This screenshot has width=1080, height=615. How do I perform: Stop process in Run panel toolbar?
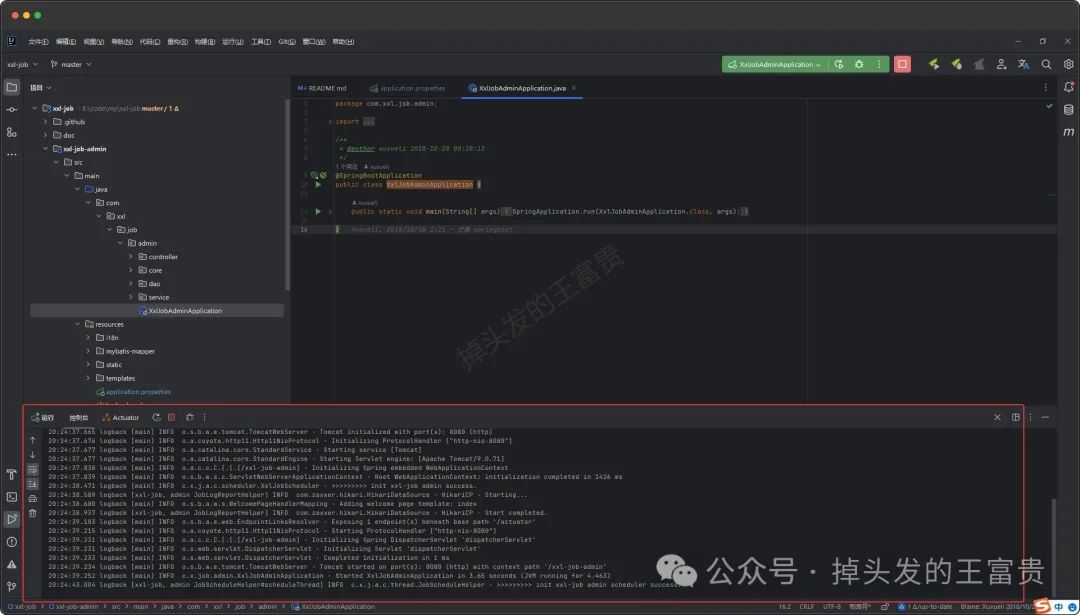pos(172,417)
